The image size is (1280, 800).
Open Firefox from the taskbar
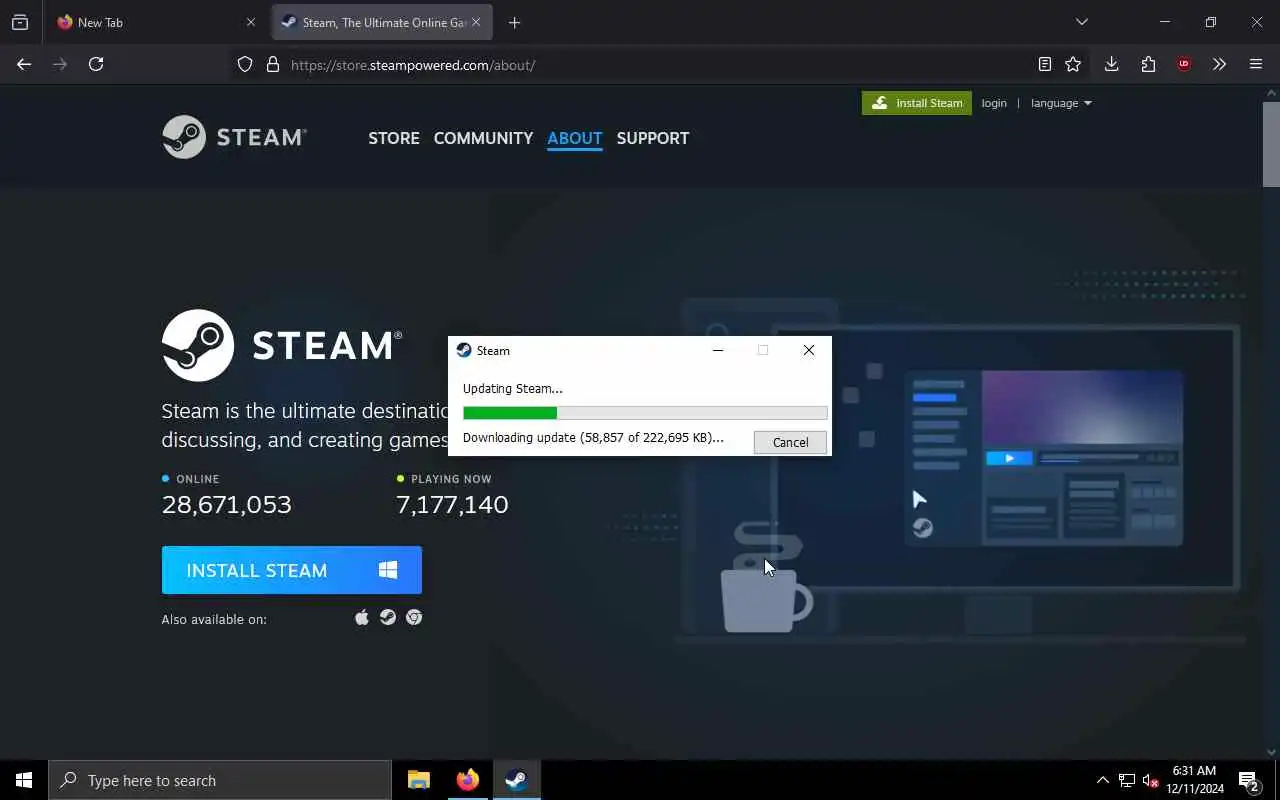467,780
